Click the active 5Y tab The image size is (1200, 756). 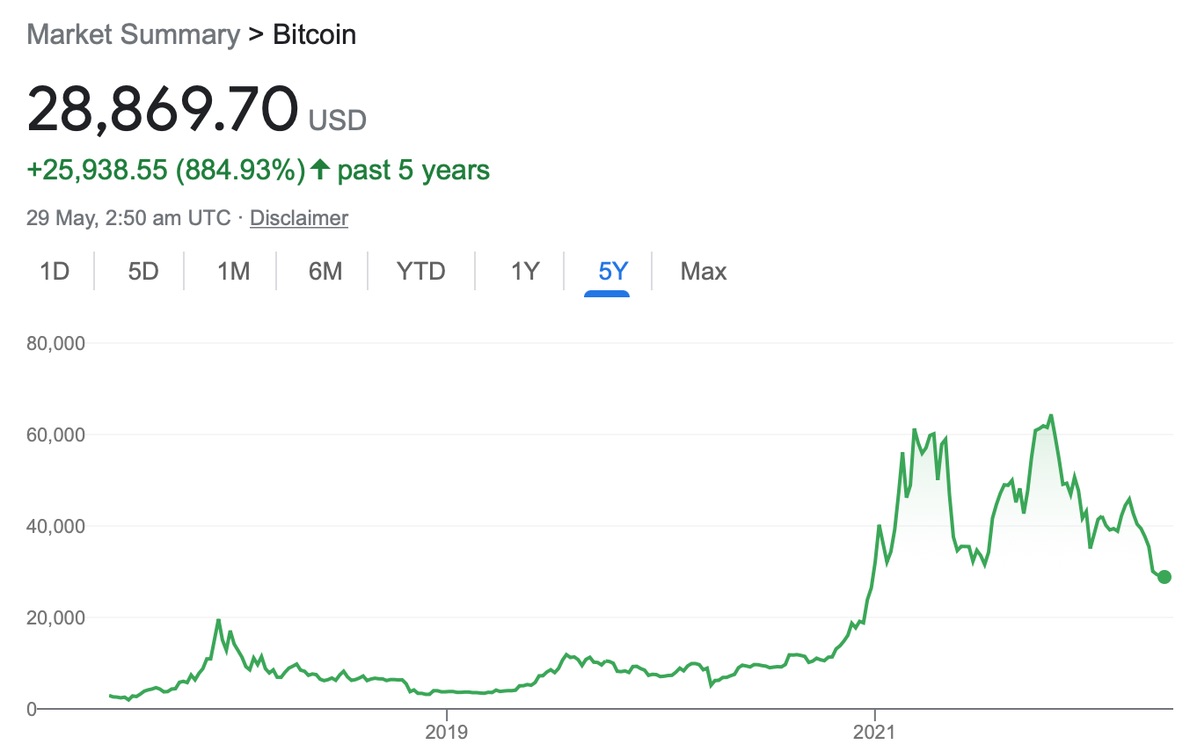(x=612, y=271)
